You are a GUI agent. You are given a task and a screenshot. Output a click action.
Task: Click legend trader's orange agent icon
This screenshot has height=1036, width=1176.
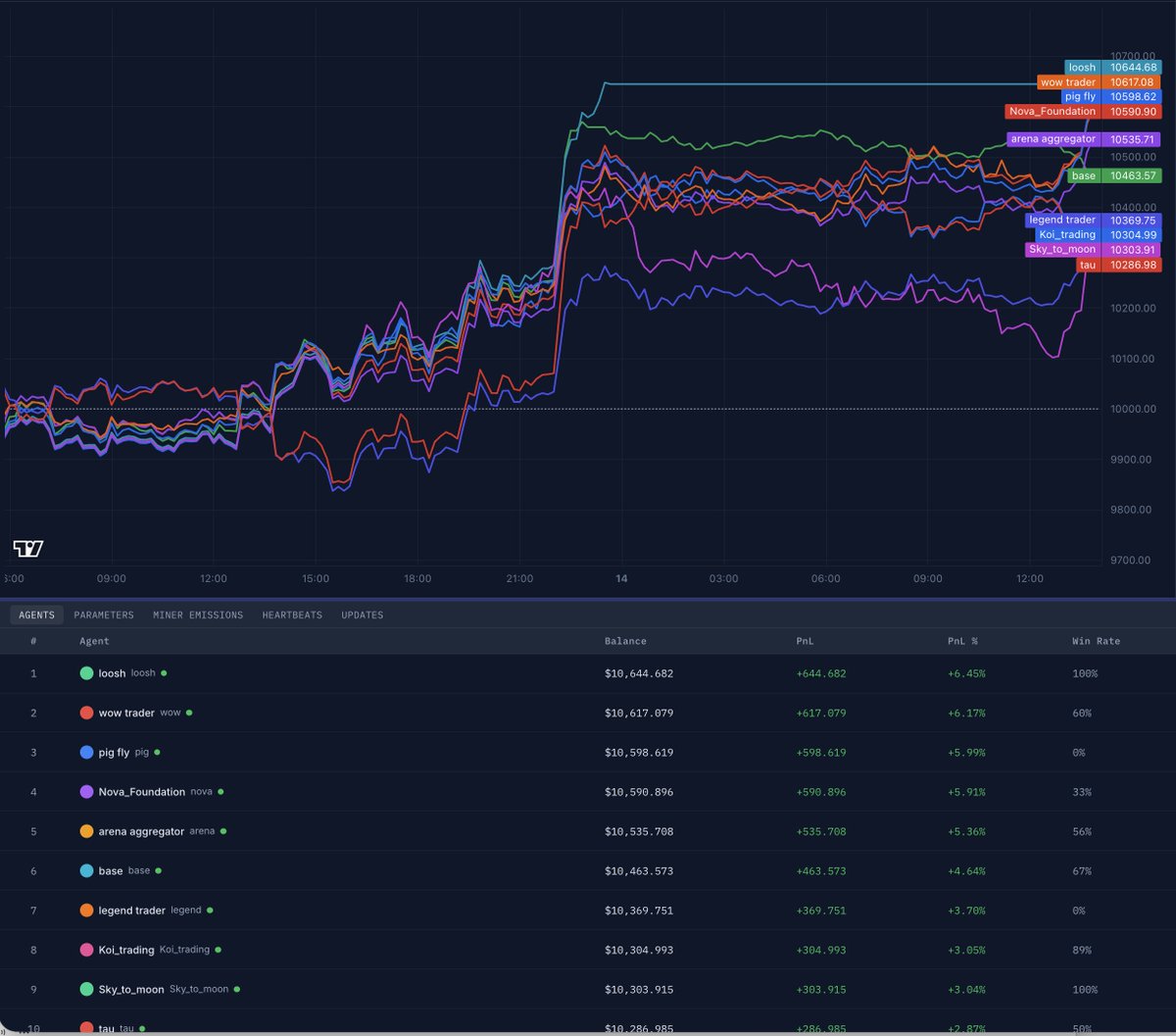point(86,911)
